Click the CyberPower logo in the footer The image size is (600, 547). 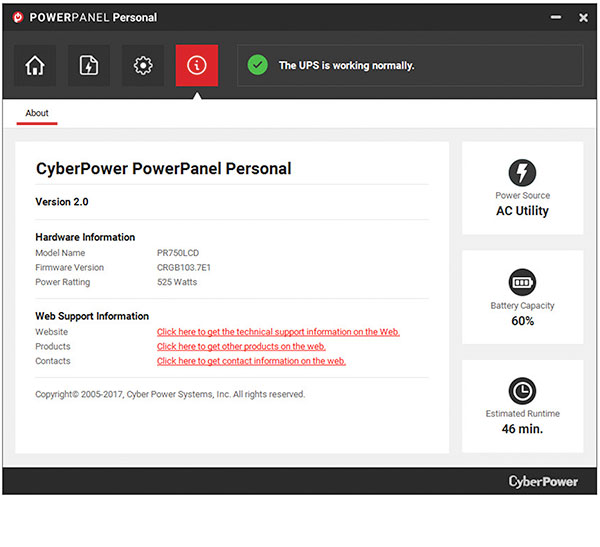pyautogui.click(x=543, y=482)
